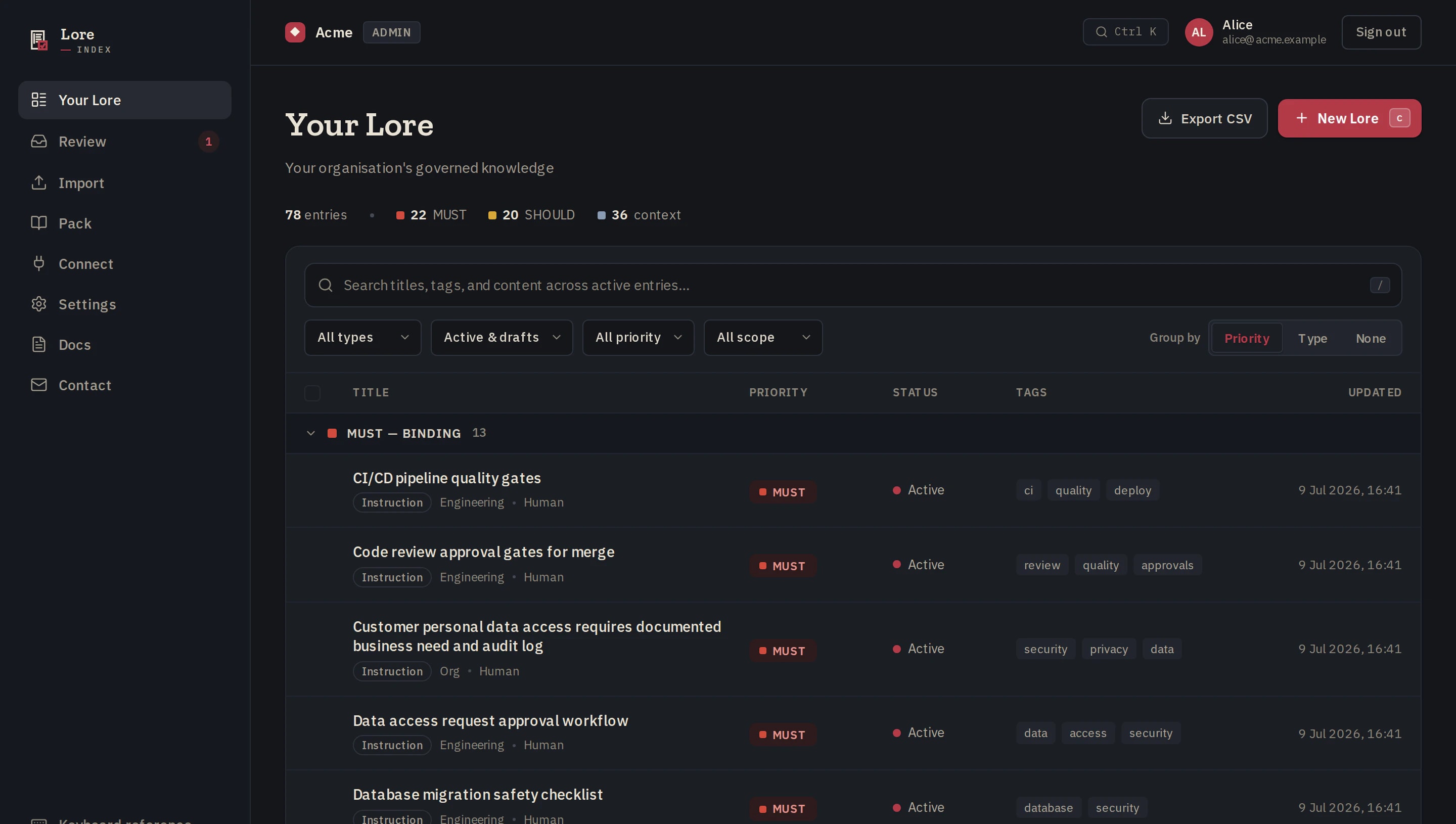Sort by the UPDATED column header
1456x824 pixels.
click(1375, 392)
